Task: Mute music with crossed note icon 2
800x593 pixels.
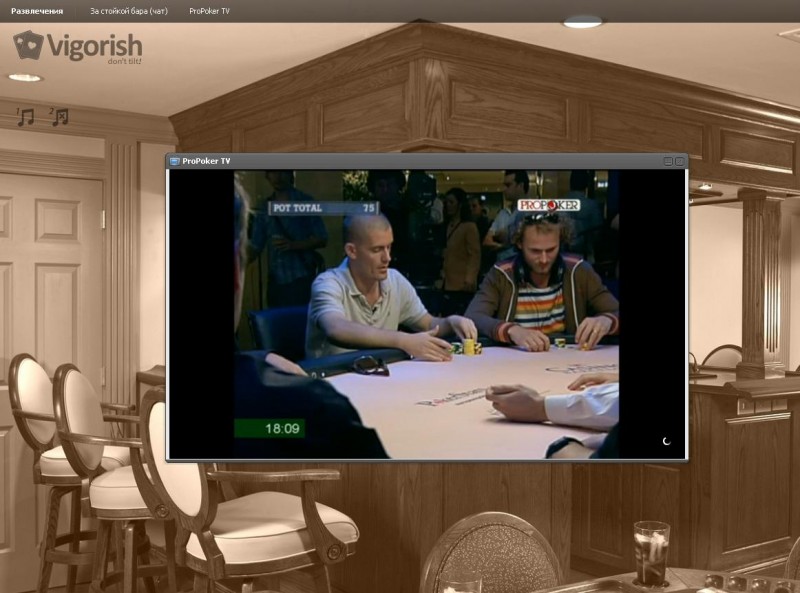Action: click(x=59, y=117)
